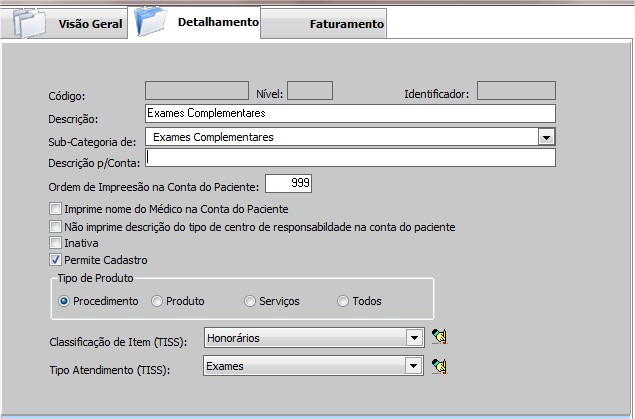
Task: Click the Ordem de Impreesão na Conta label
Action: pos(153,187)
